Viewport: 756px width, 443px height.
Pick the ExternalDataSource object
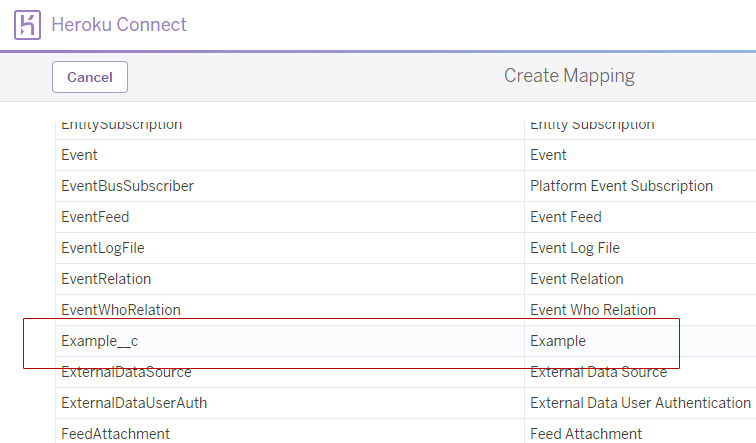126,372
